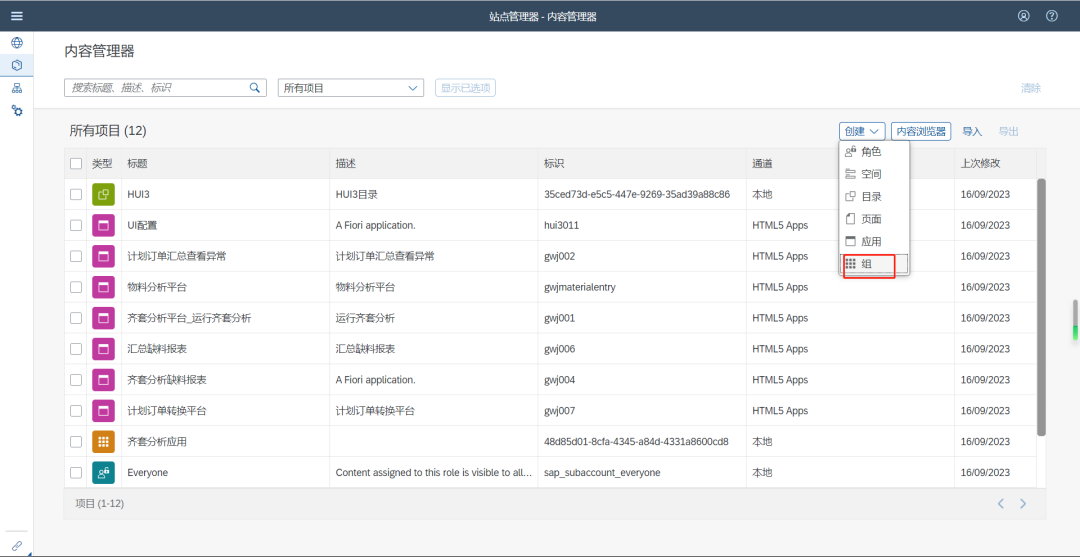This screenshot has width=1080, height=557.
Task: Go to next page arrow
Action: (1024, 504)
